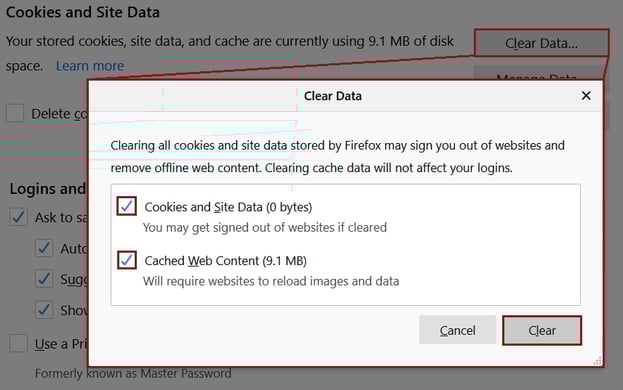Close the Clear Data dialog
The image size is (623, 390).
586,96
